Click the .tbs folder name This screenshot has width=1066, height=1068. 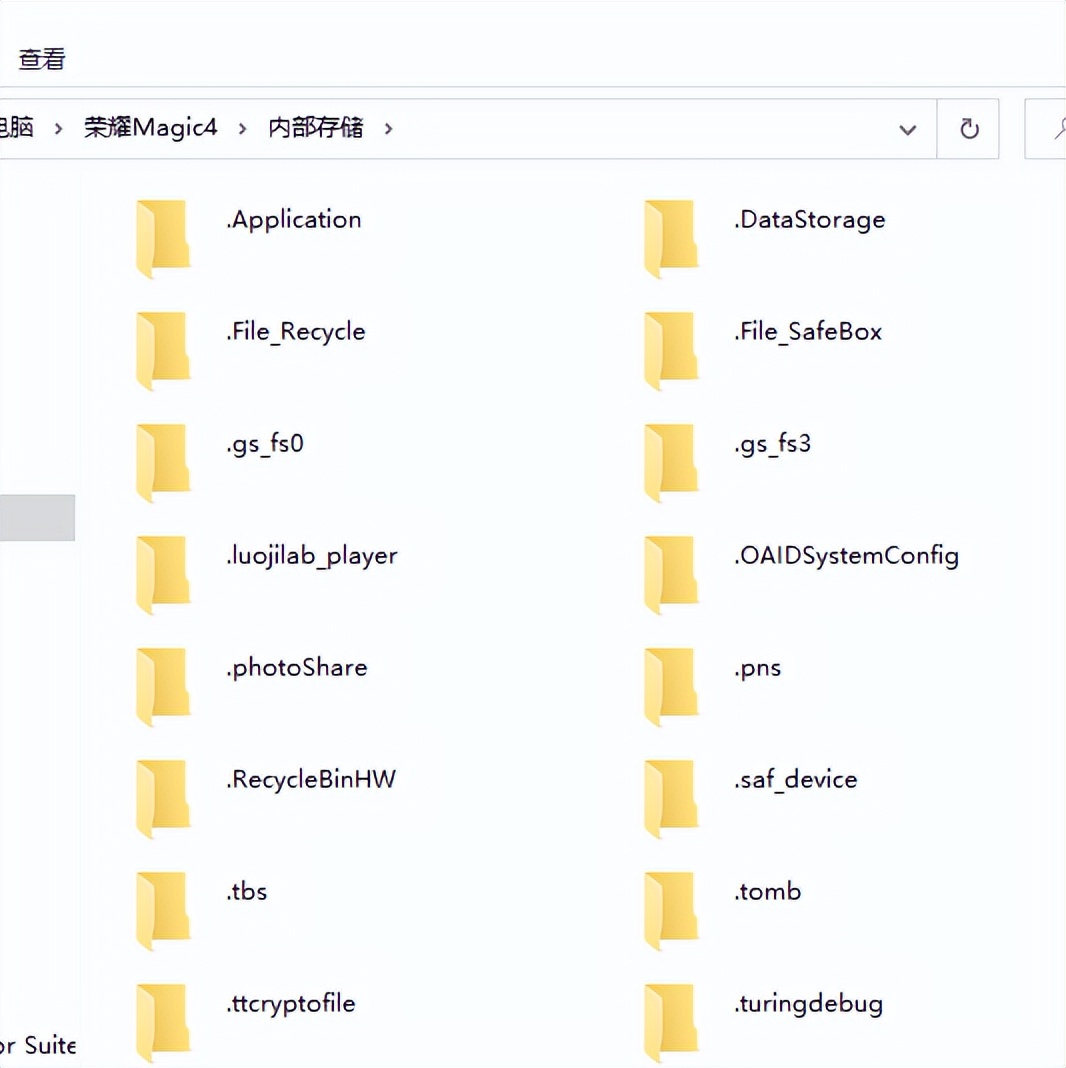(x=247, y=892)
